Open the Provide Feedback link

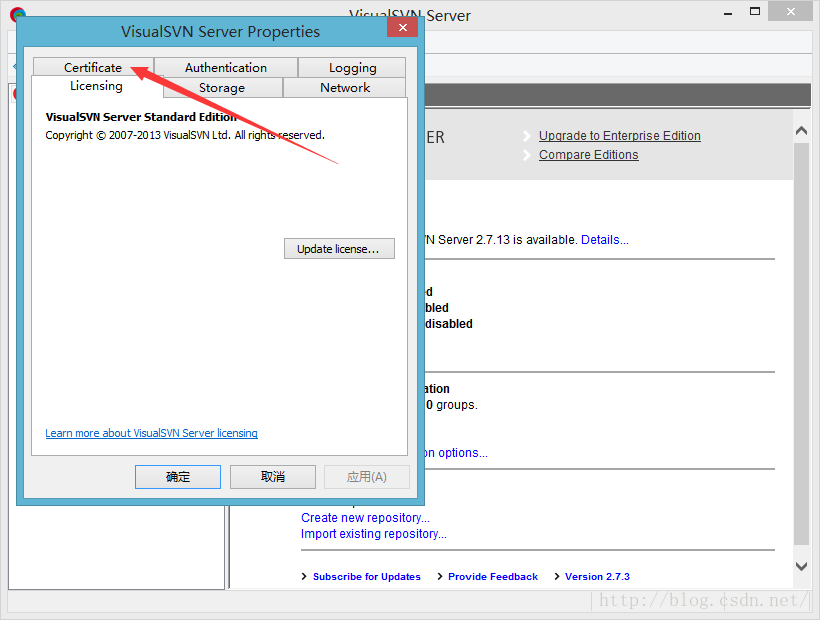(493, 577)
